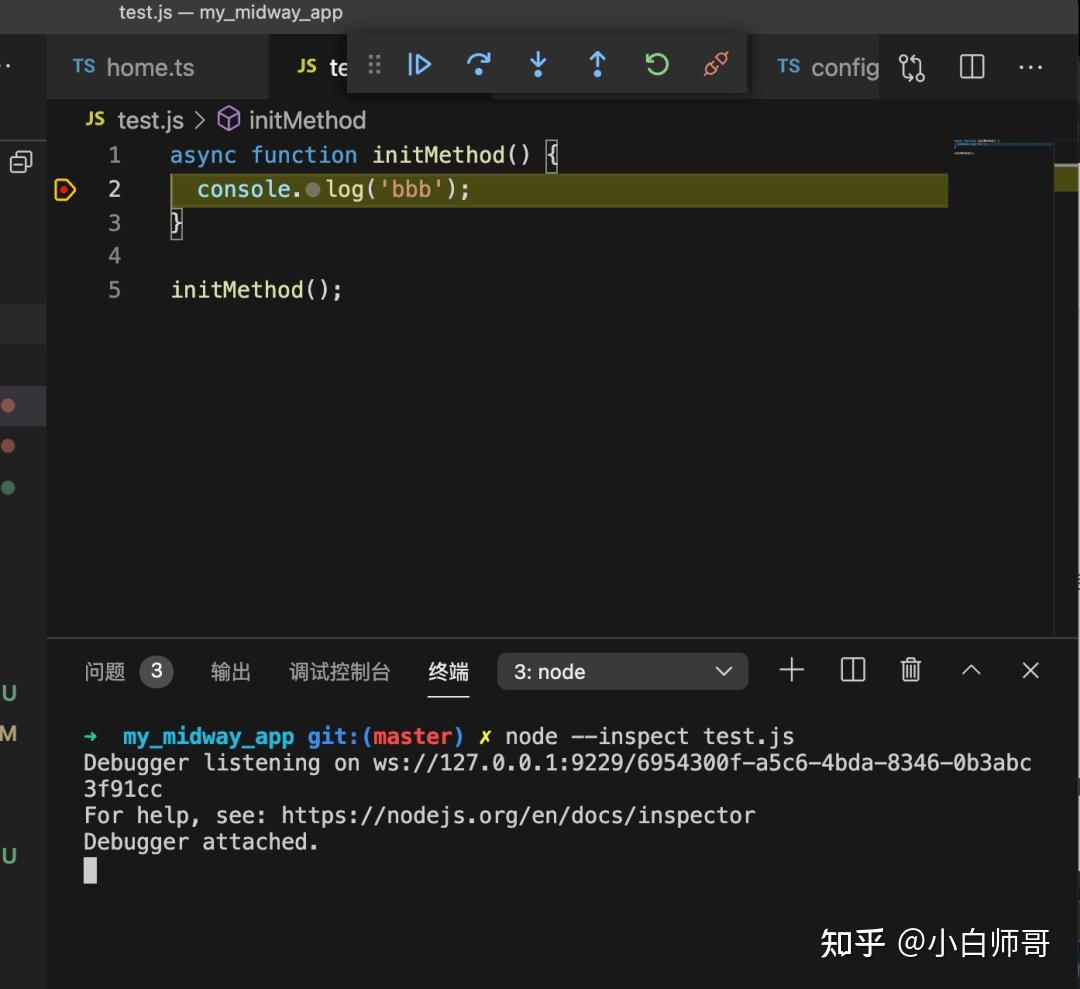Click the console.log('bbb') statement
This screenshot has width=1080, height=989.
point(333,189)
